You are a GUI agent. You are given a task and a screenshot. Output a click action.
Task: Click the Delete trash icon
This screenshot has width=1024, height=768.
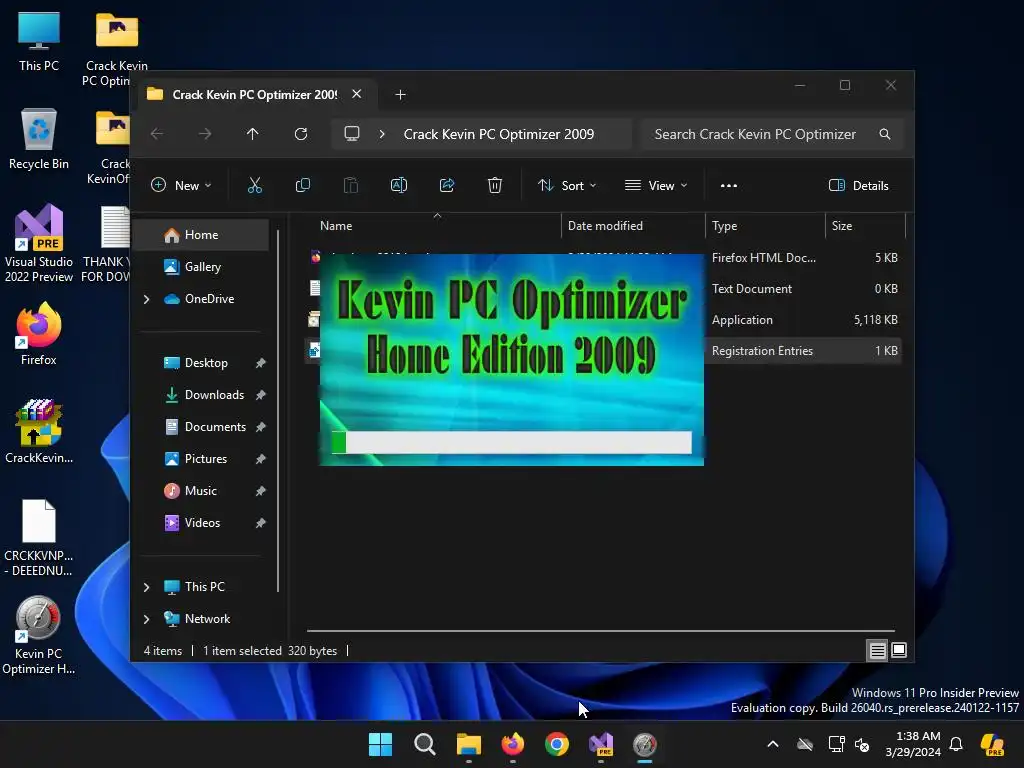tap(495, 185)
